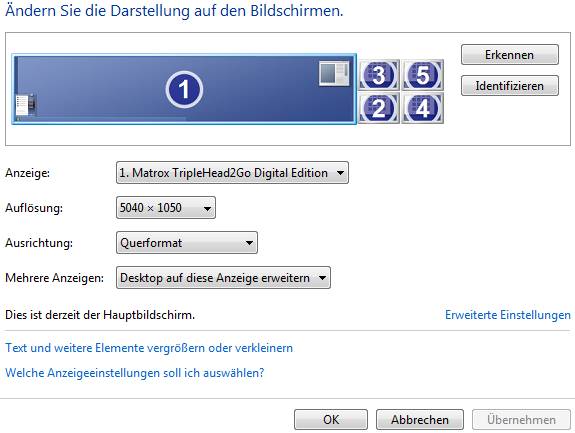Select monitor 4 thumbnail
Viewport: 575px width, 433px height.
point(422,108)
